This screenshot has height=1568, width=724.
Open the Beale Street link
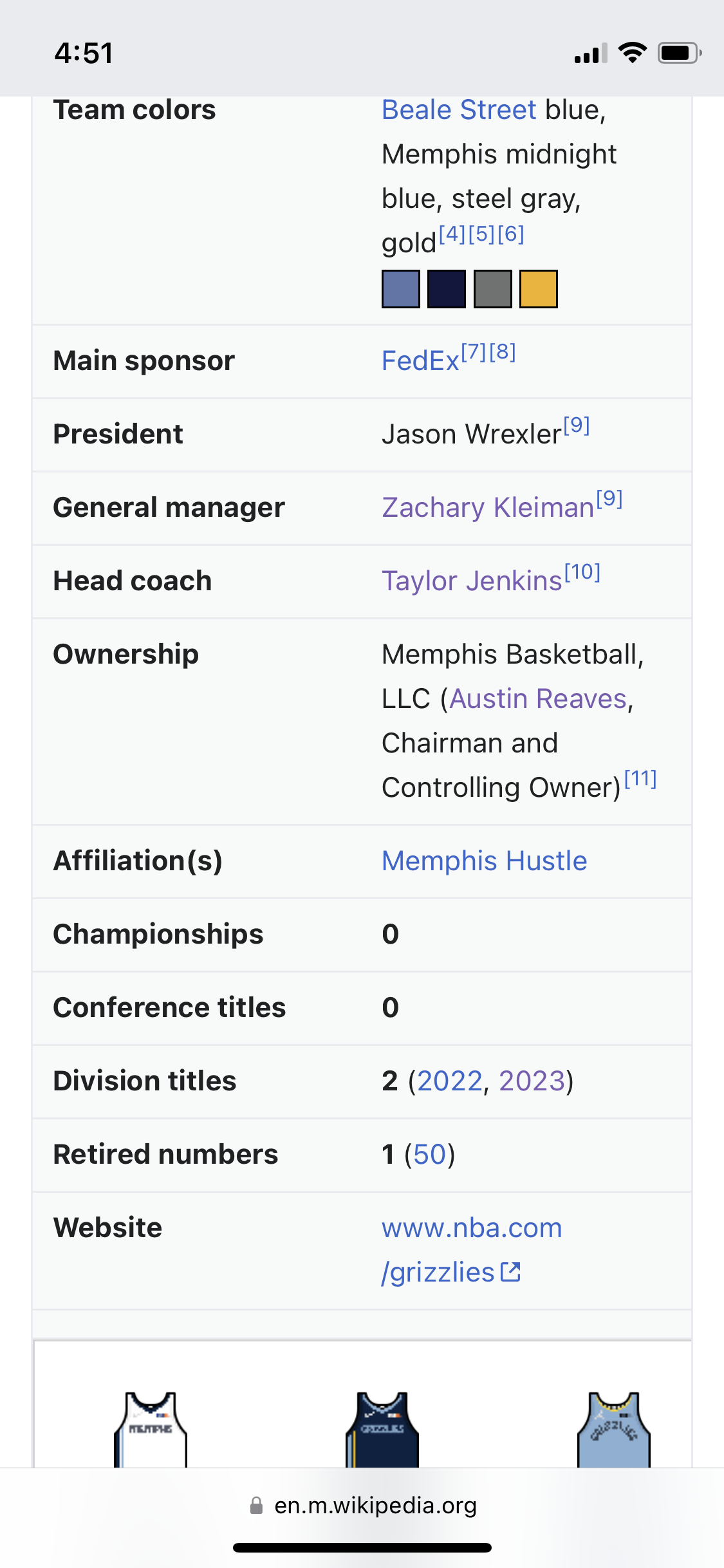click(459, 110)
